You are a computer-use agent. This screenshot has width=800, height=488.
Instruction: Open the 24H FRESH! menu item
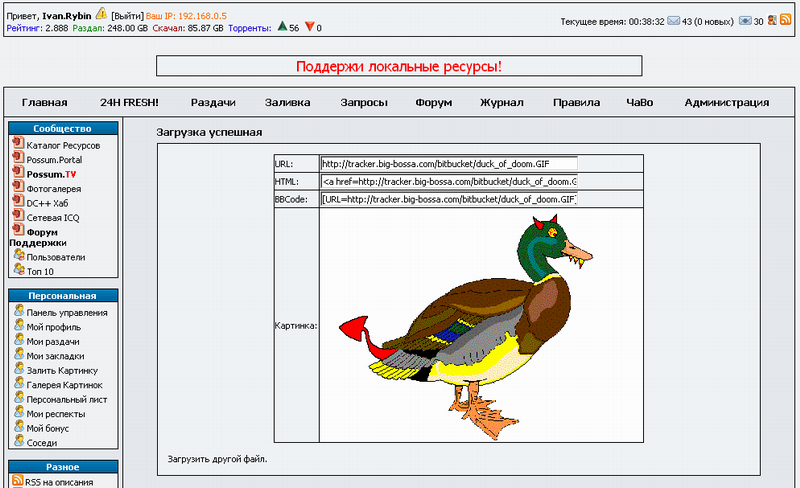pos(129,103)
